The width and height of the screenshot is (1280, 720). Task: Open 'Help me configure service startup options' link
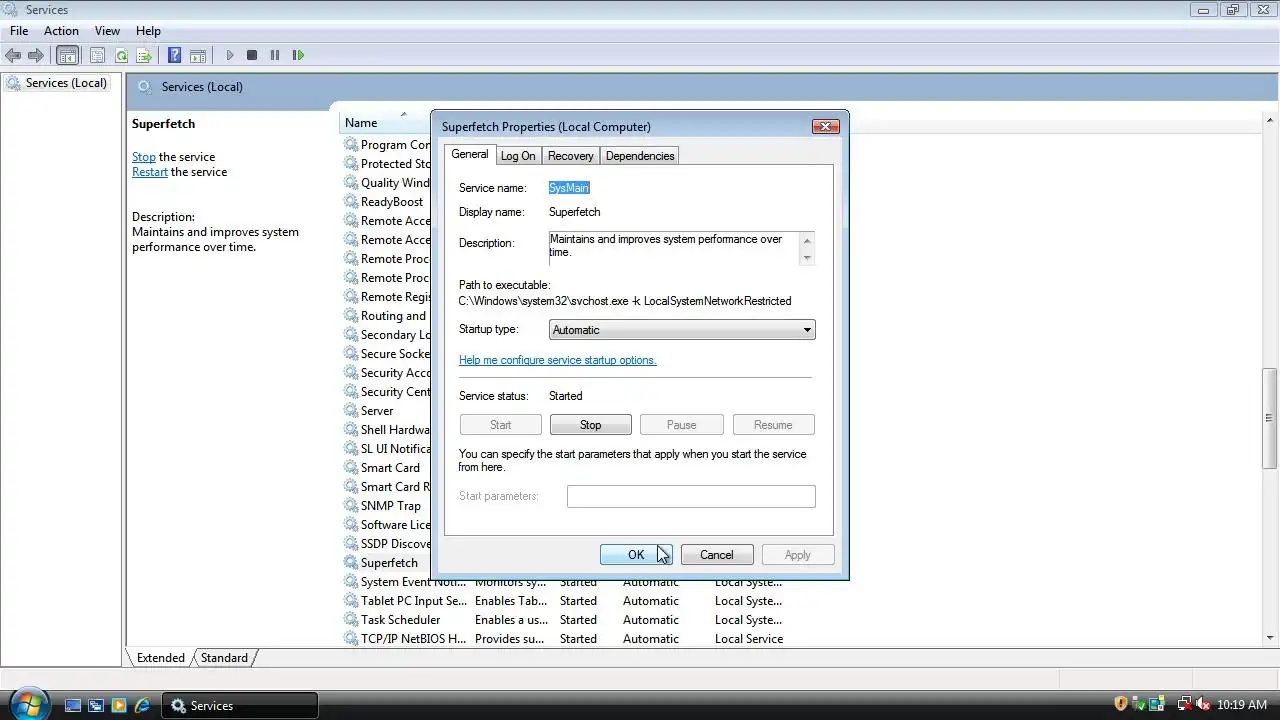tap(558, 360)
